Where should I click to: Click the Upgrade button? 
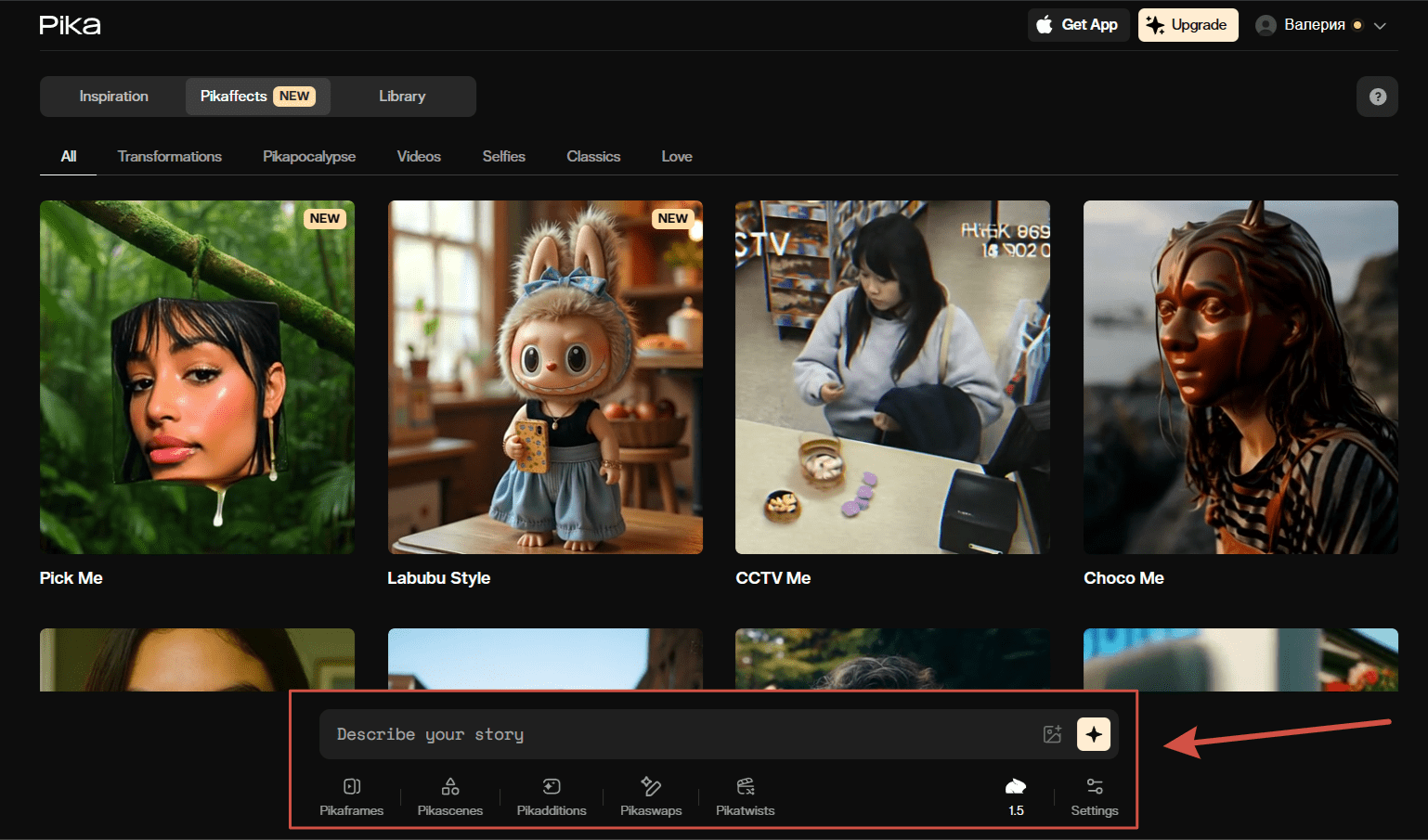(x=1188, y=25)
